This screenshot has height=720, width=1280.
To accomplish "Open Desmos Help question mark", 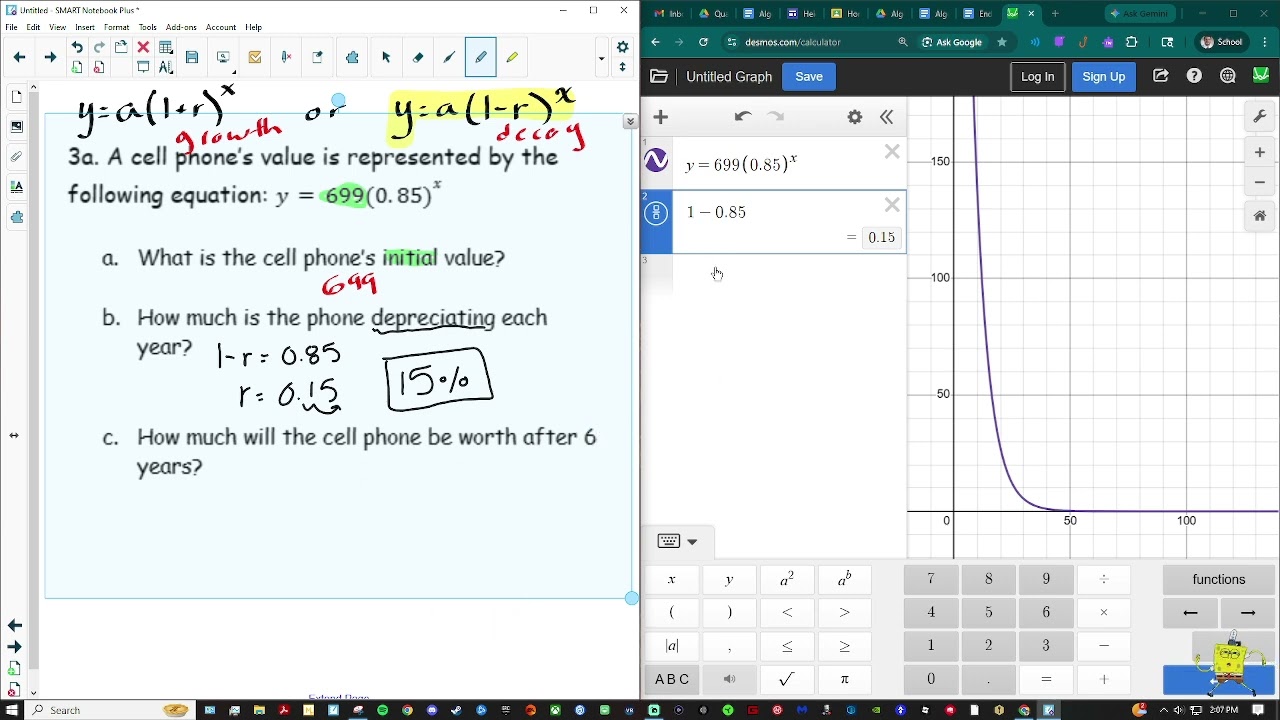I will [x=1194, y=76].
